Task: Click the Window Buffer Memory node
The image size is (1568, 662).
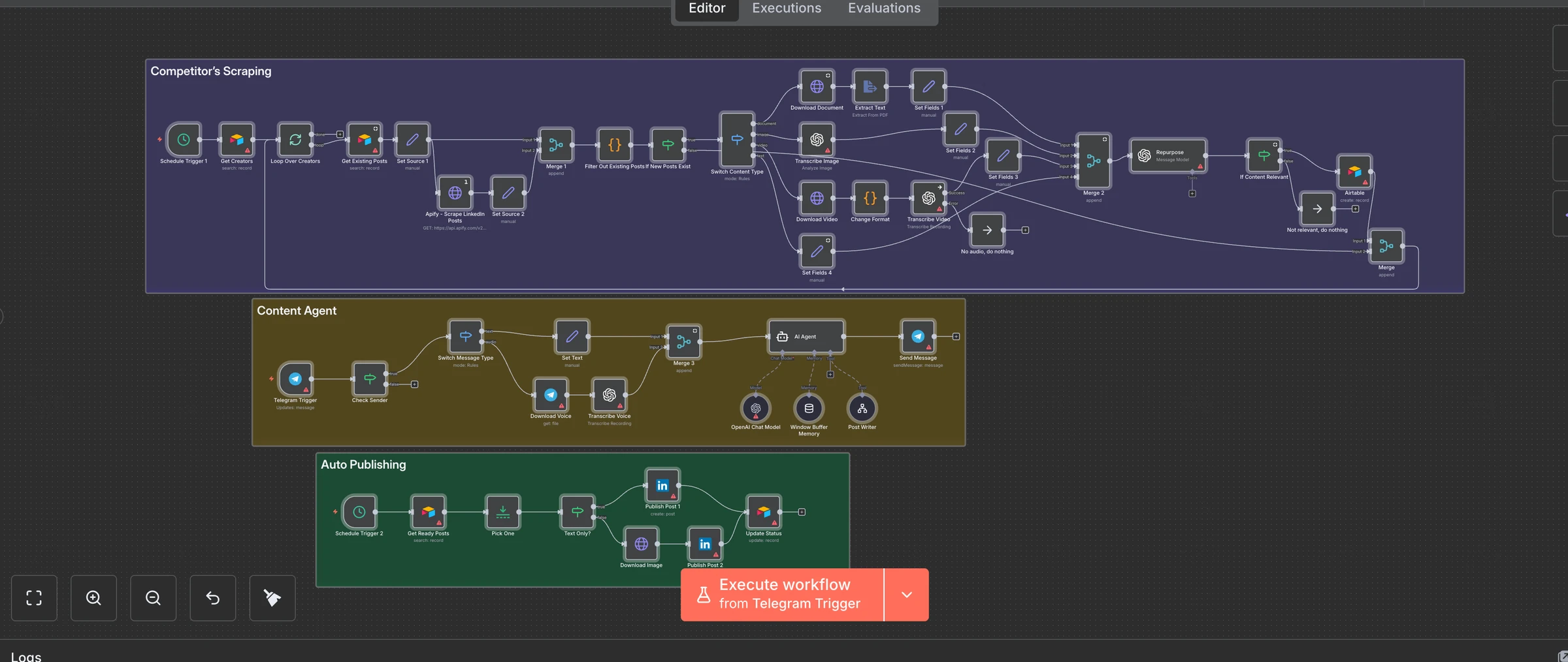Action: click(x=809, y=409)
